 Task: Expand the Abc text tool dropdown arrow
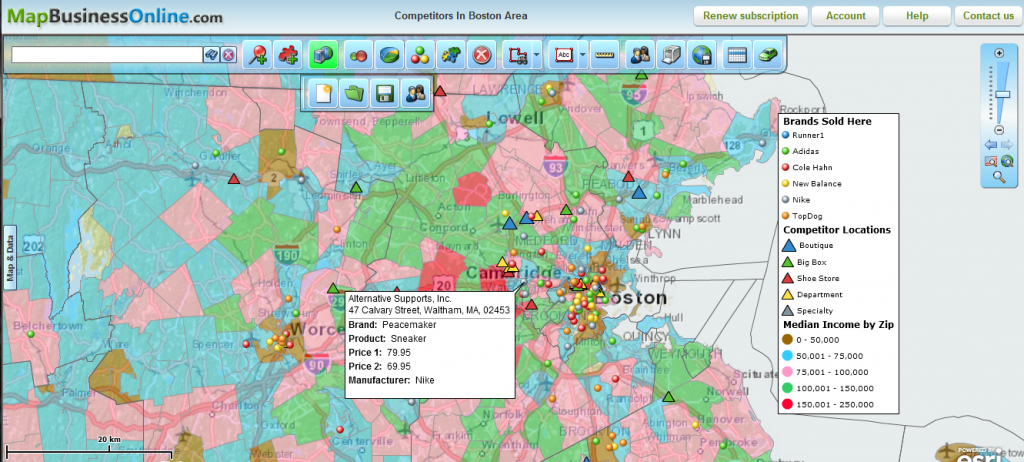point(583,55)
